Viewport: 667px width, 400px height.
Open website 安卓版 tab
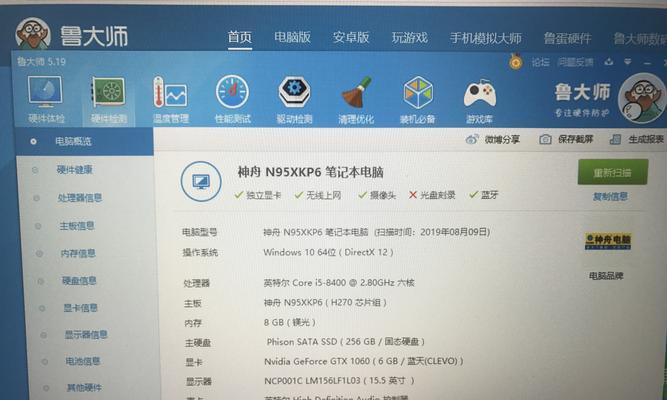pos(351,37)
